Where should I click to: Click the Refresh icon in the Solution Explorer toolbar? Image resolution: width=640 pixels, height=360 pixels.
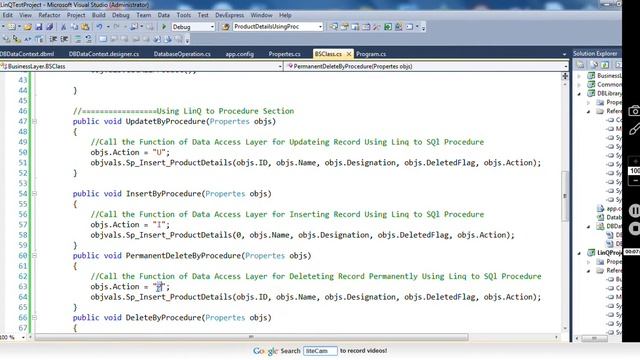pos(605,65)
